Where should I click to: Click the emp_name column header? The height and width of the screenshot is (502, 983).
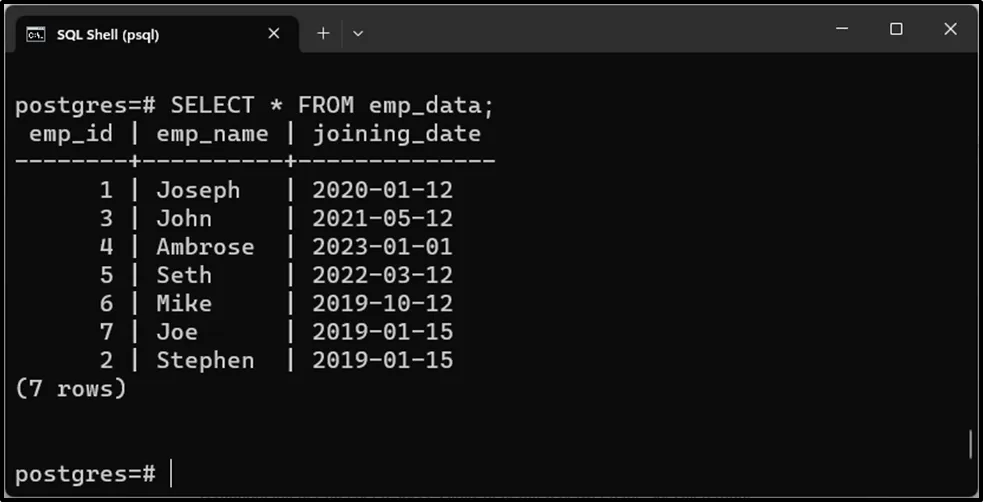(x=212, y=133)
